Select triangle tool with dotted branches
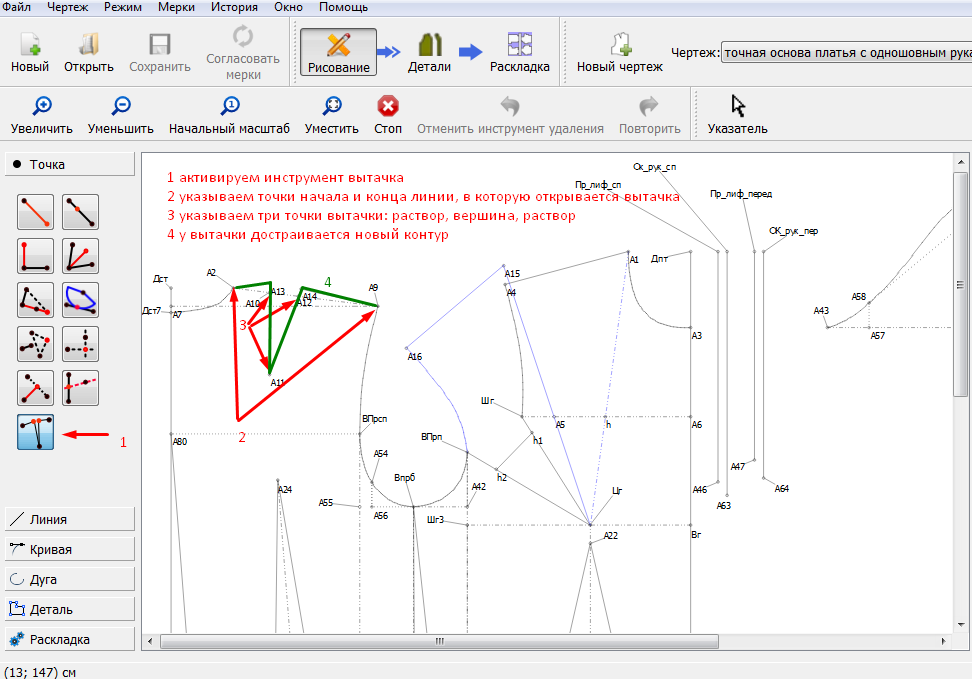972x679 pixels. coord(35,344)
